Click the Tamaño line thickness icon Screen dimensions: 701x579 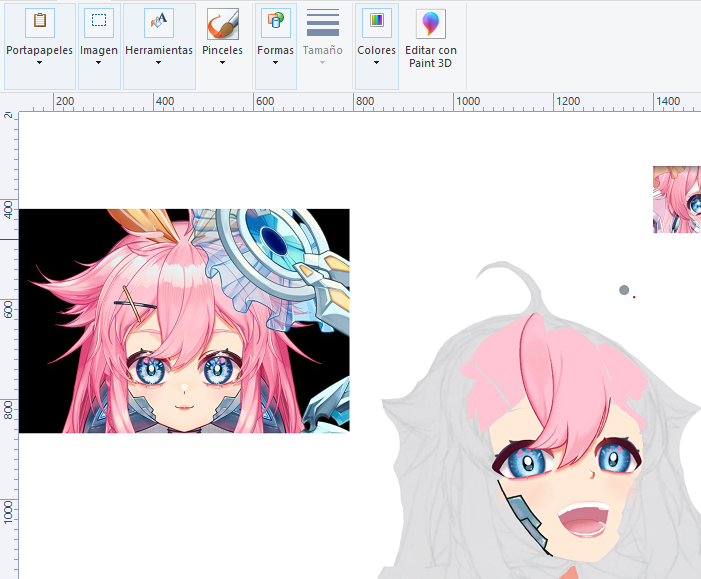click(x=322, y=23)
